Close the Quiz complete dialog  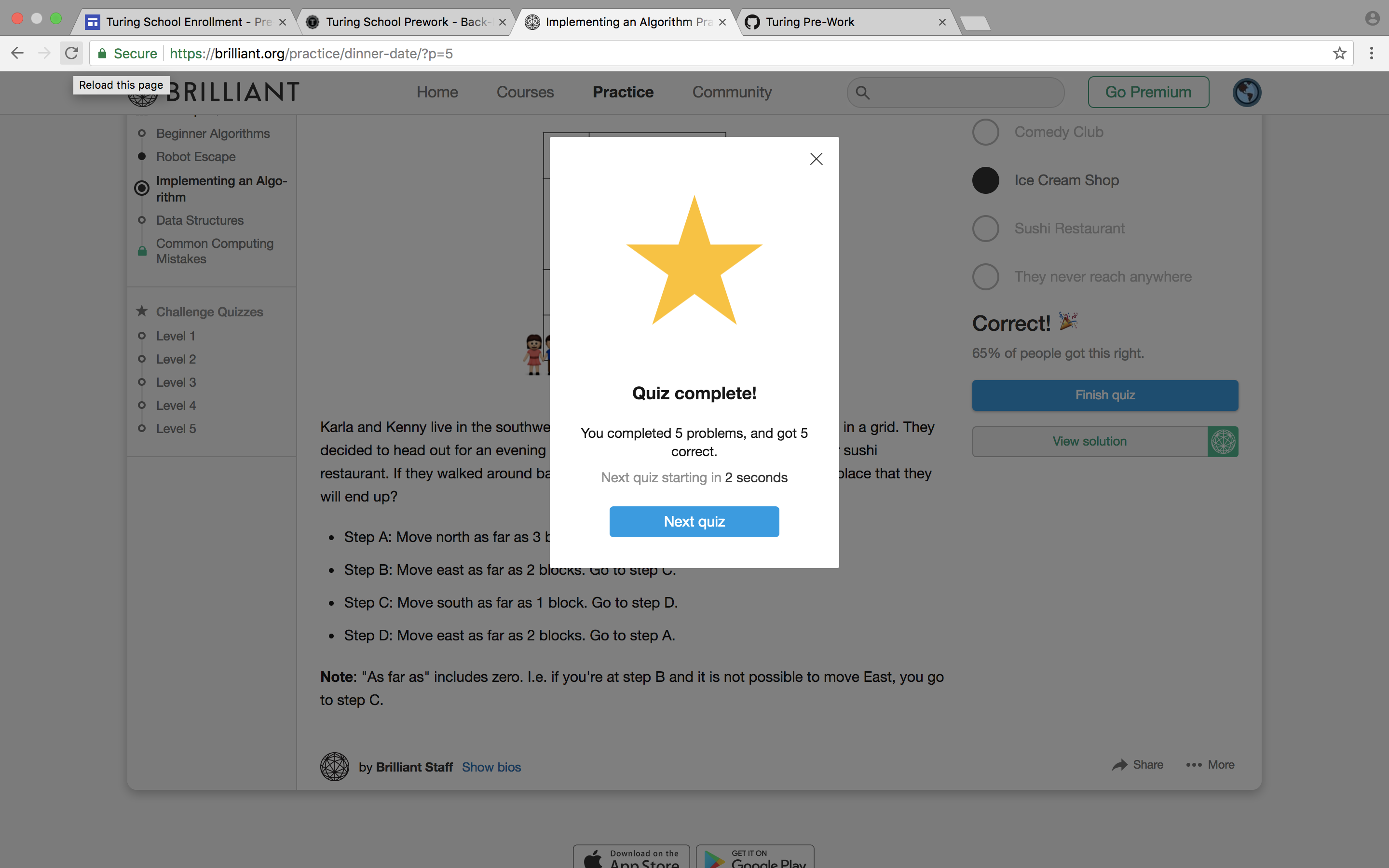tap(816, 159)
